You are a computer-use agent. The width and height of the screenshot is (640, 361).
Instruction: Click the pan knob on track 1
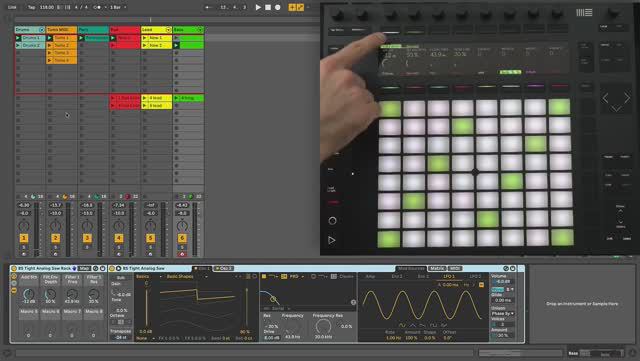coord(24,225)
